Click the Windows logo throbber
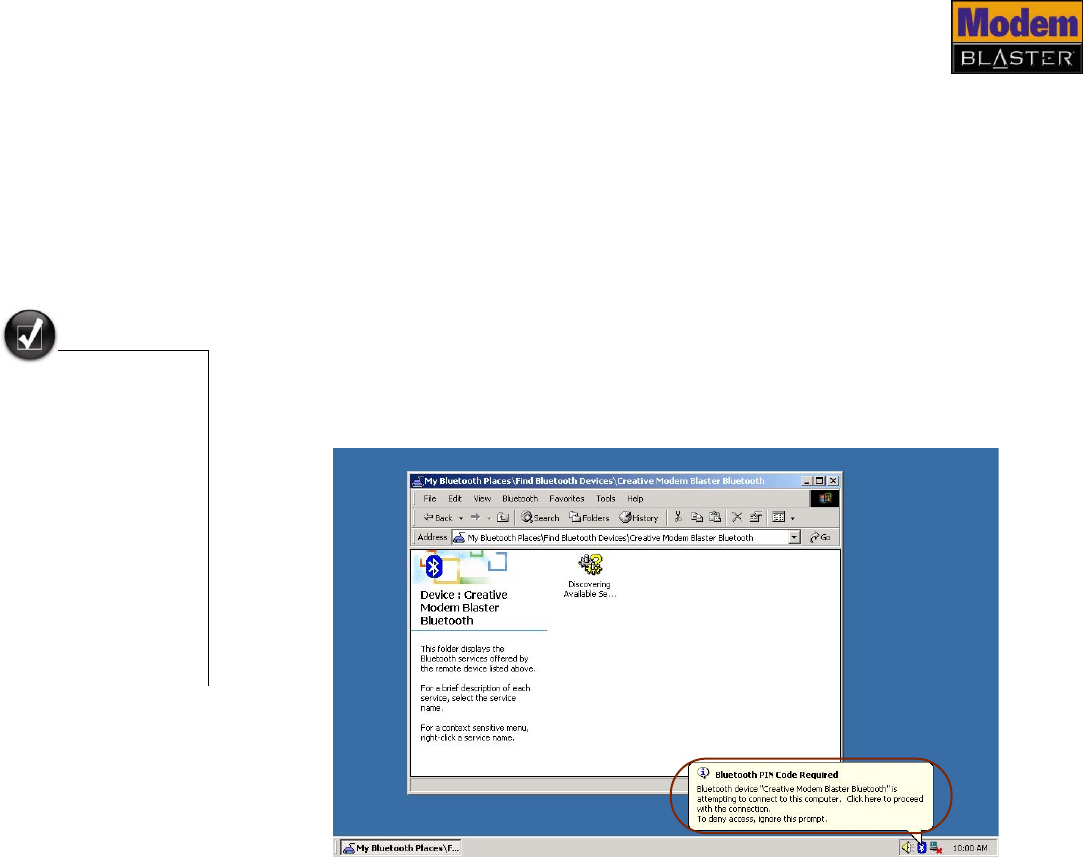1083x857 pixels. click(x=825, y=498)
